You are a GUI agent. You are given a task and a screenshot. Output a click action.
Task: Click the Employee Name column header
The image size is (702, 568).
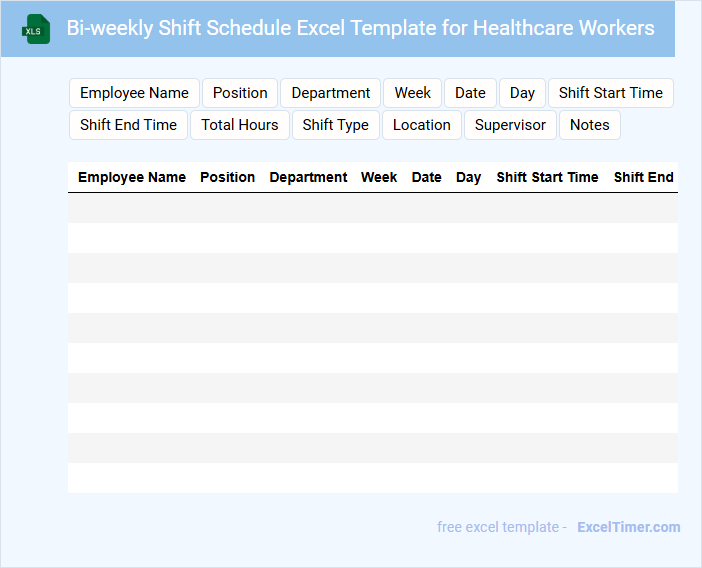click(132, 177)
